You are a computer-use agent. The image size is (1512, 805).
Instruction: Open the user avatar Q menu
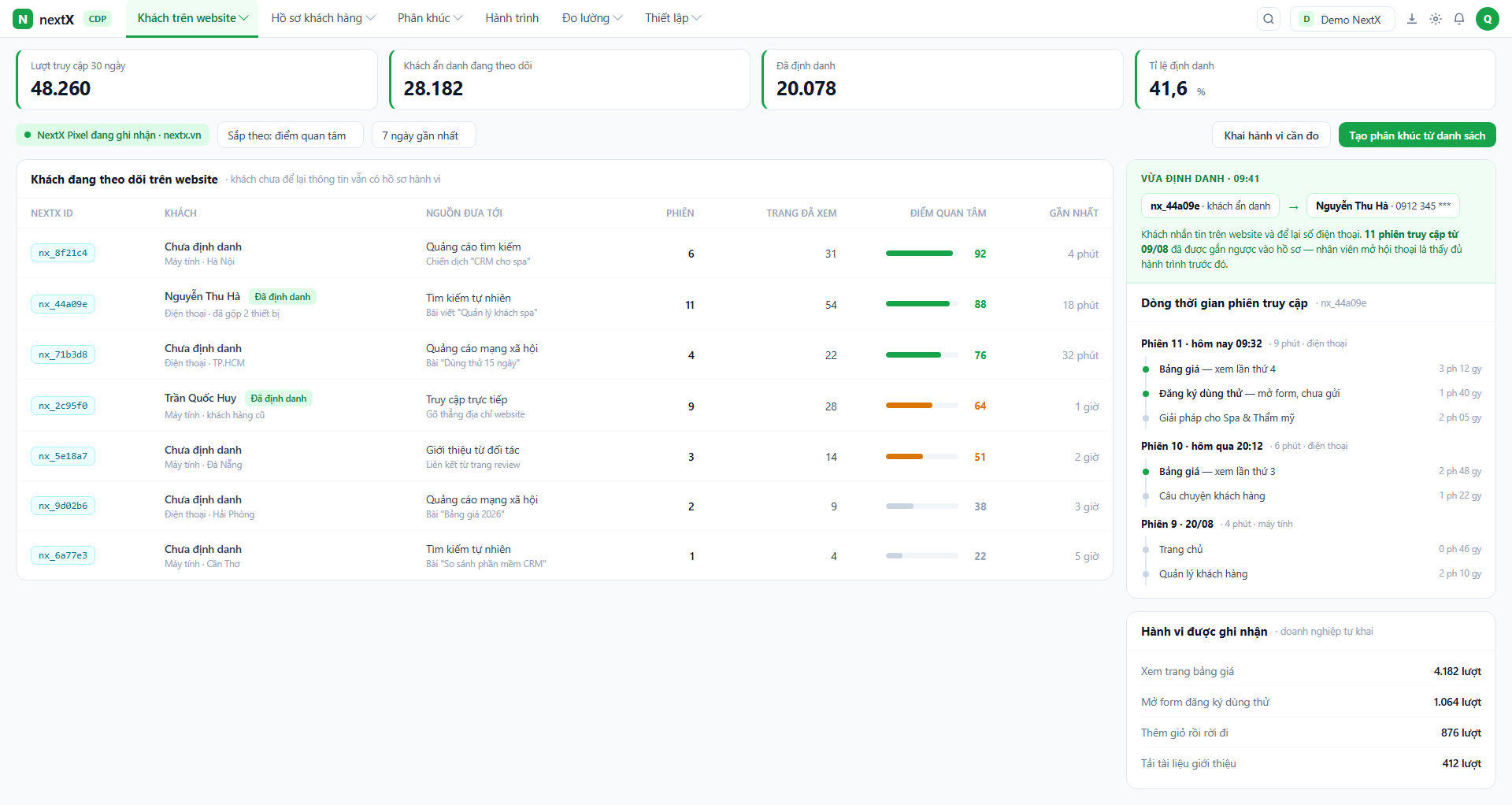(1487, 19)
